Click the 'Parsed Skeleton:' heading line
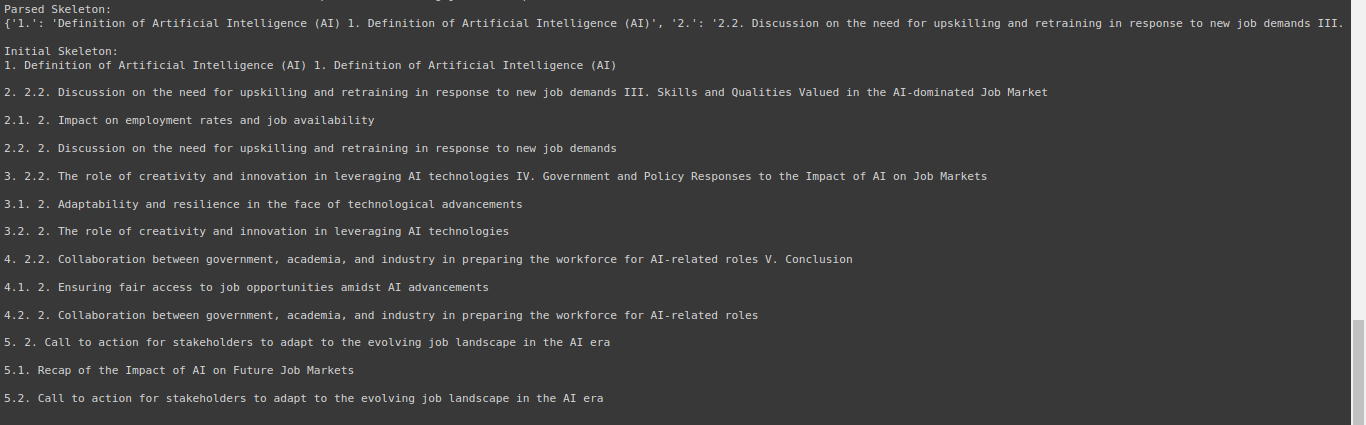The image size is (1366, 425). pos(58,9)
